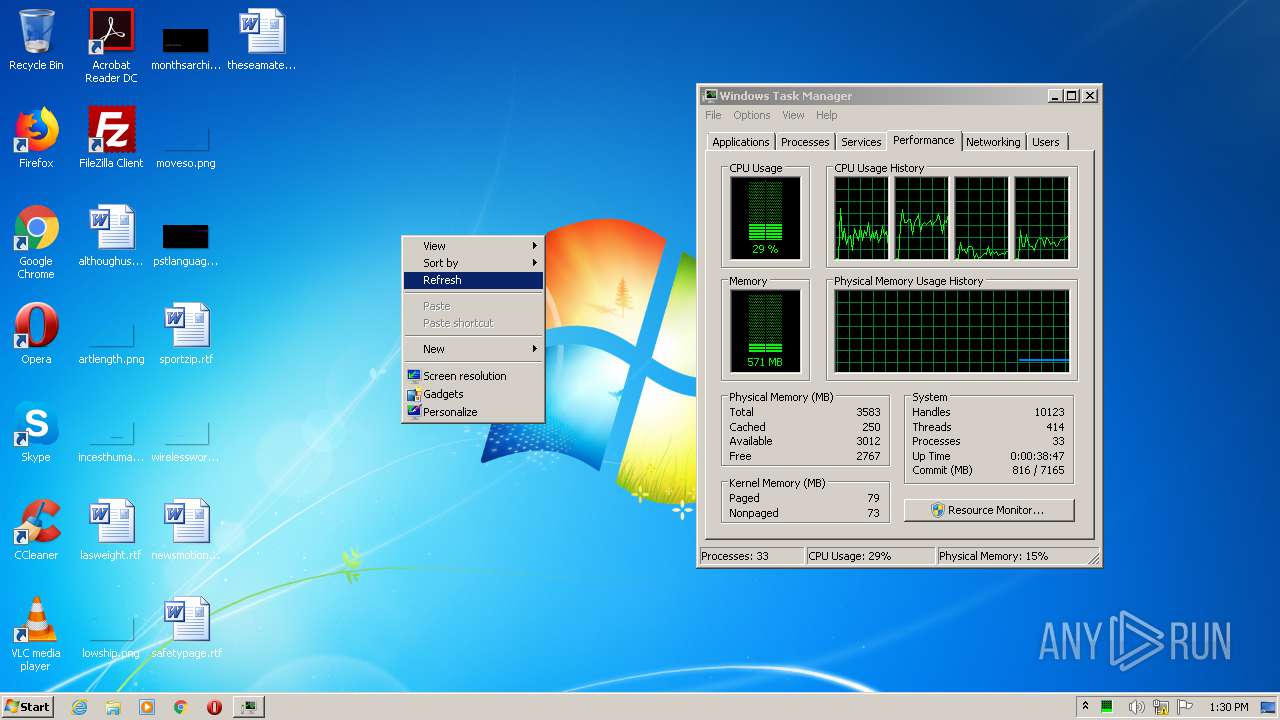Open Acrobat Reader DC desktop icon
The image size is (1280, 720).
click(x=111, y=46)
